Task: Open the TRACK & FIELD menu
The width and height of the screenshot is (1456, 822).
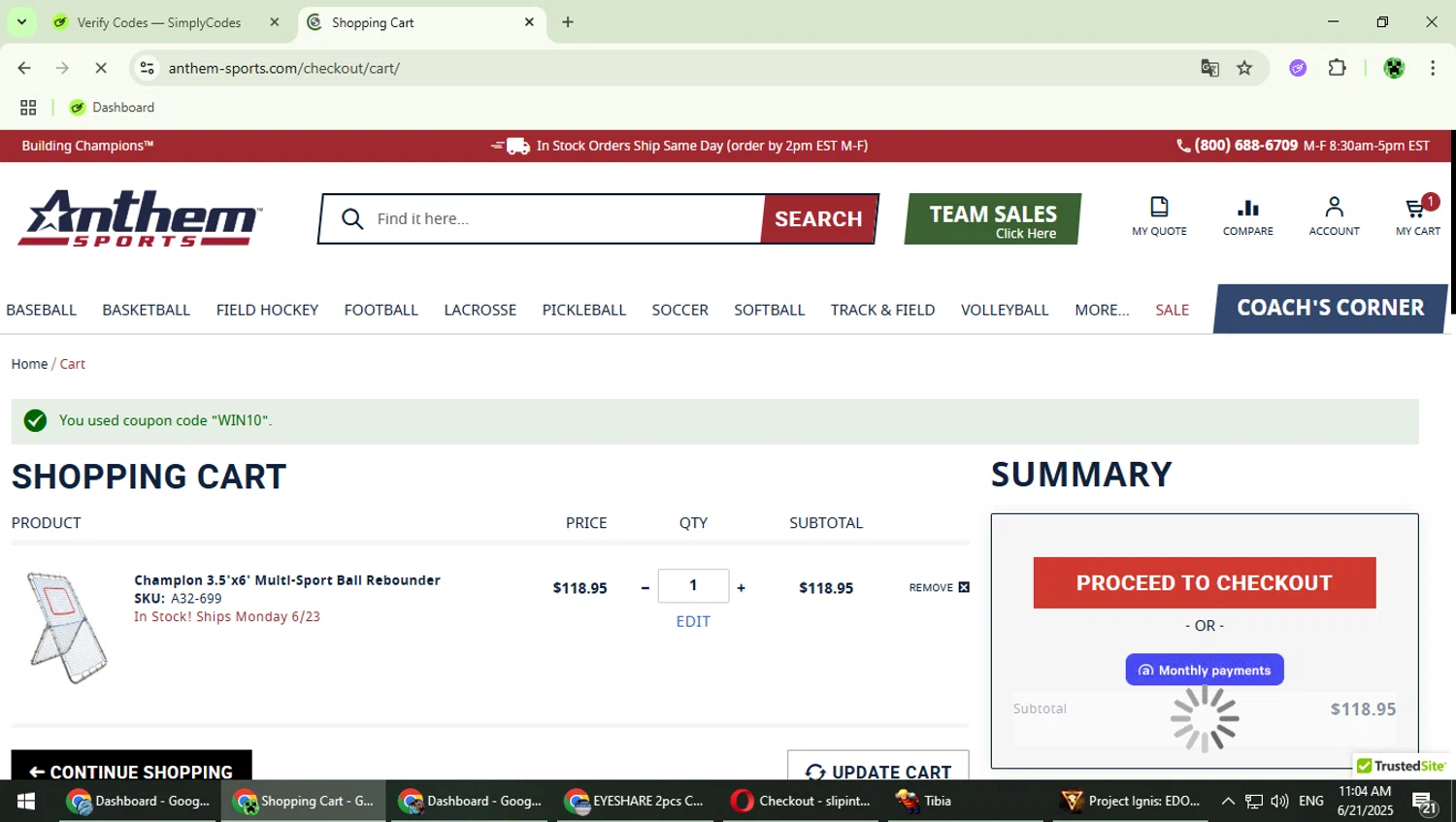Action: (882, 310)
